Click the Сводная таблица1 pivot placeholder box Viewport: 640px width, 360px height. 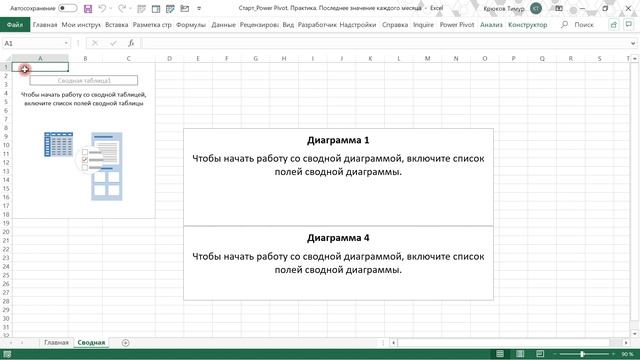[84, 80]
